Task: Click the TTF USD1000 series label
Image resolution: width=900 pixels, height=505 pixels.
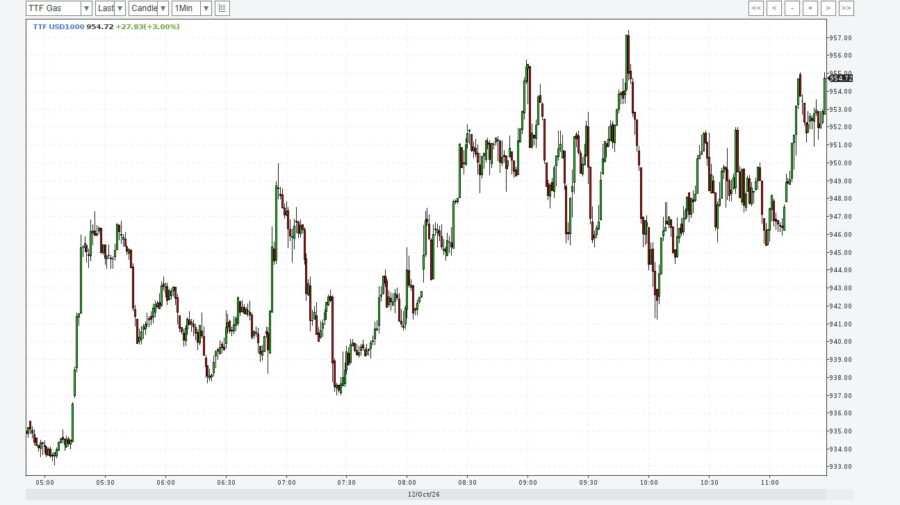Action: [59, 26]
